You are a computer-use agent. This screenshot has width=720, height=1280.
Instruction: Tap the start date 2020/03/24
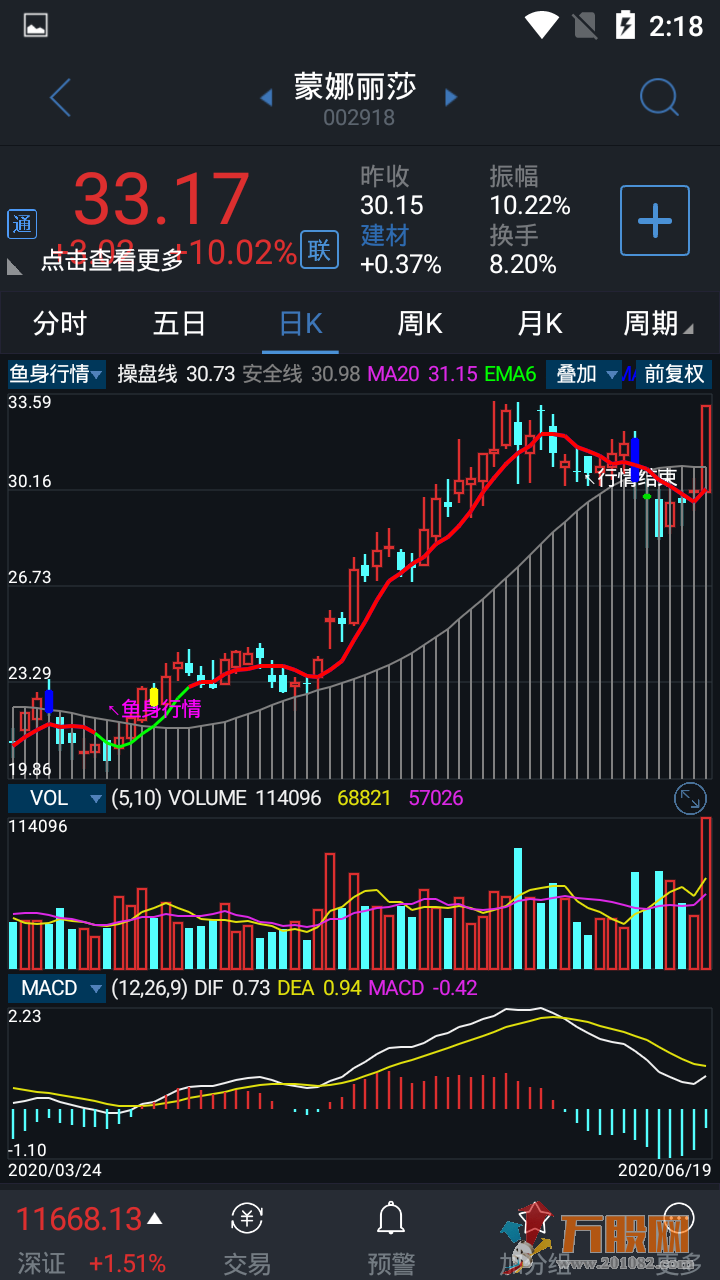tap(55, 1169)
